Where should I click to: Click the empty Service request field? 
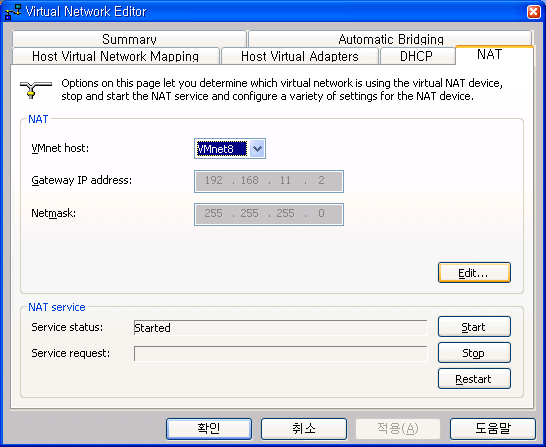pyautogui.click(x=281, y=354)
